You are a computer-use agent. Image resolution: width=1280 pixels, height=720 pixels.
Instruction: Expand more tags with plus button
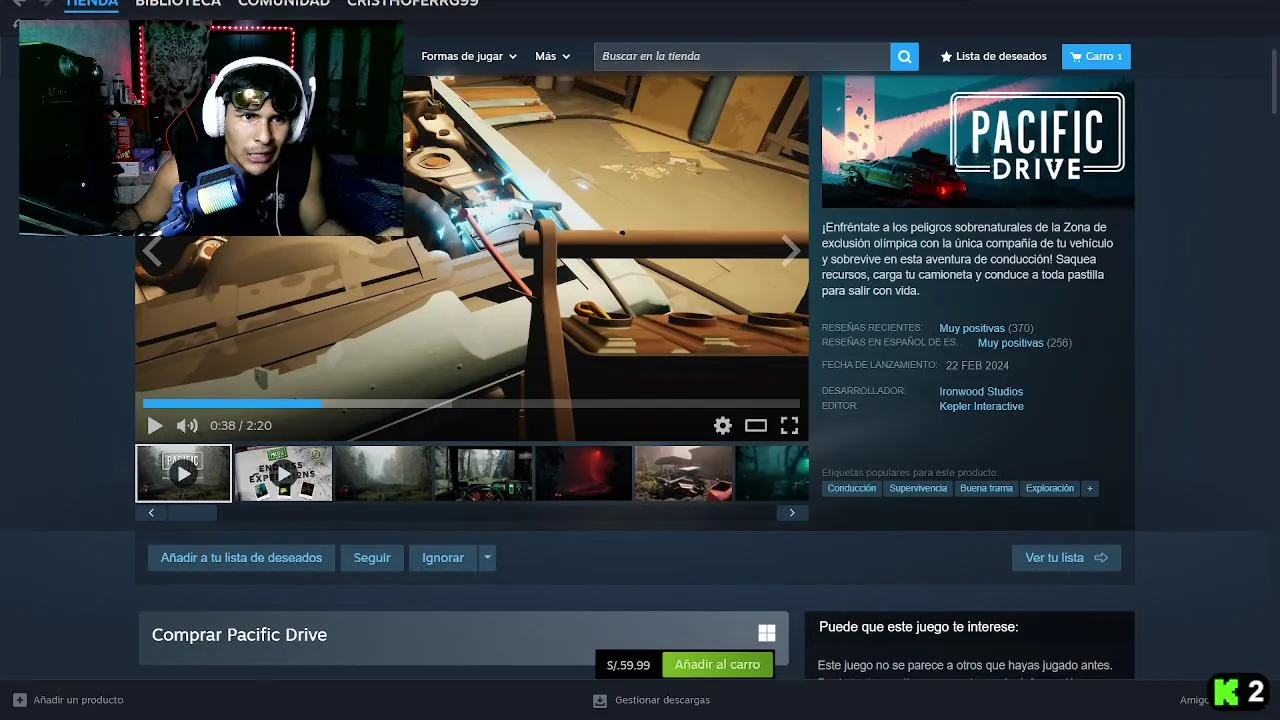pyautogui.click(x=1090, y=489)
